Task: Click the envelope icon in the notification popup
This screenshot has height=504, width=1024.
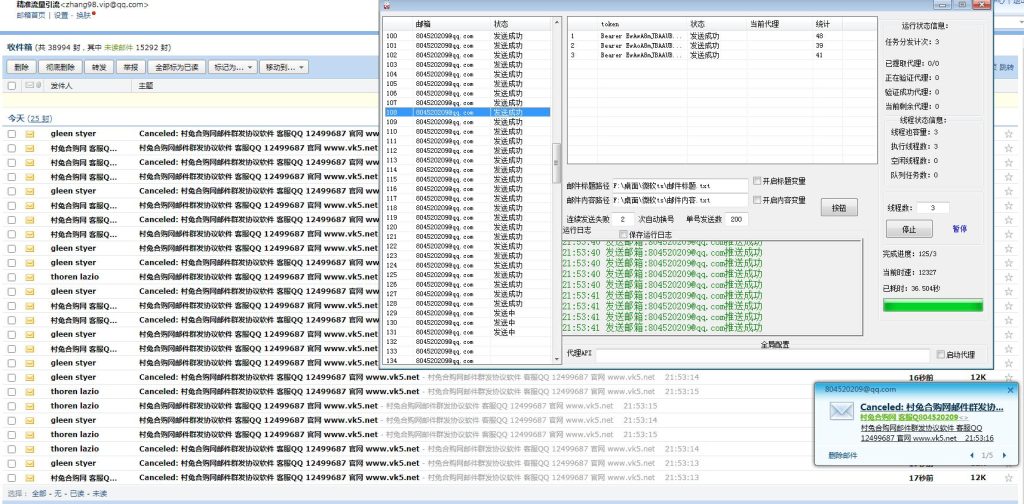Action: pos(842,412)
